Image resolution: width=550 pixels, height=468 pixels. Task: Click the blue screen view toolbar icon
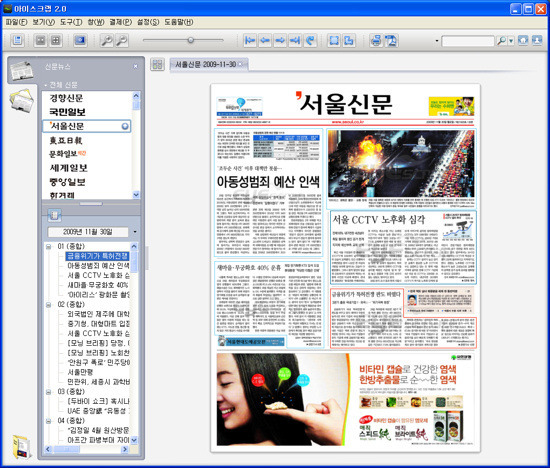coord(80,40)
